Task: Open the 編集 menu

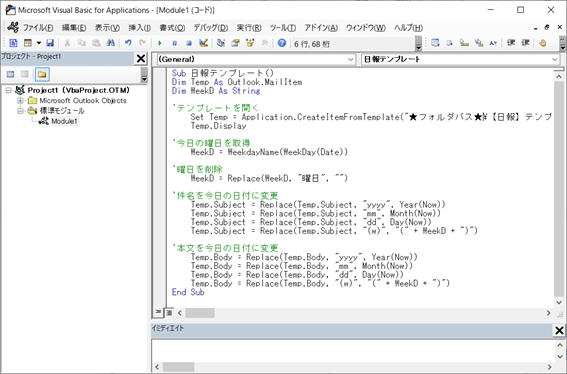Action: point(74,28)
